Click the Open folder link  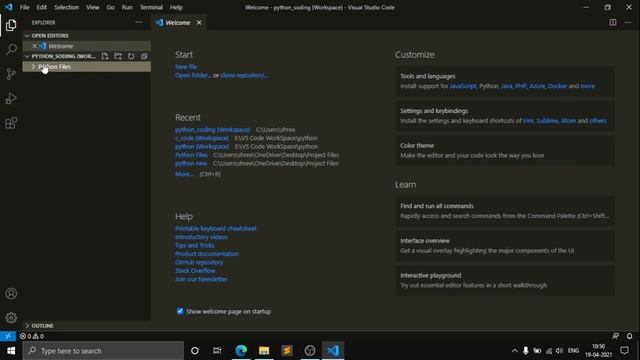(193, 75)
